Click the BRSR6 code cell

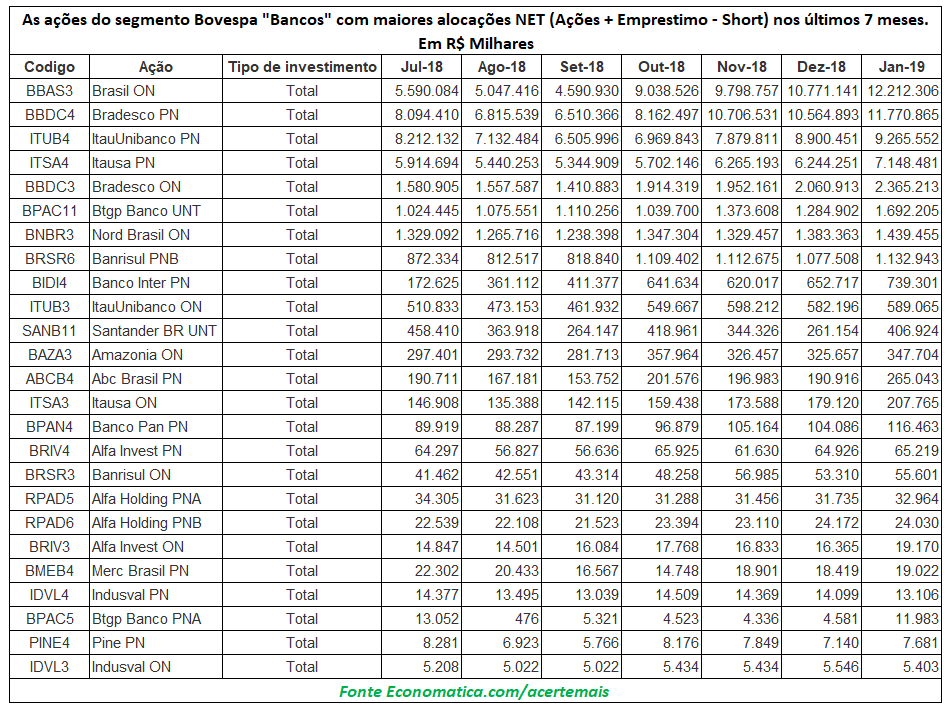click(50, 259)
